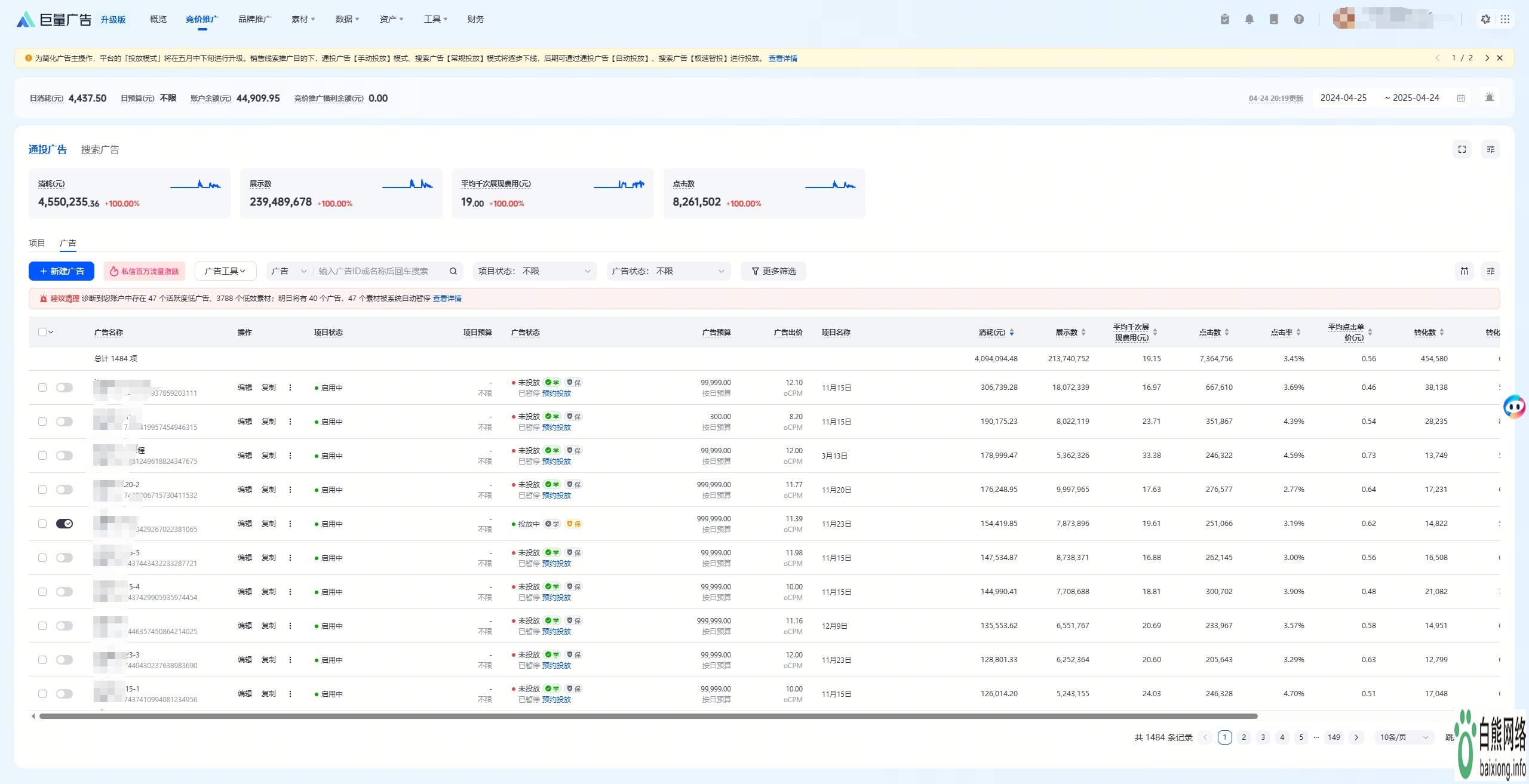This screenshot has height=784, width=1529.
Task: Switch to the 搜索广告 tab
Action: [100, 149]
